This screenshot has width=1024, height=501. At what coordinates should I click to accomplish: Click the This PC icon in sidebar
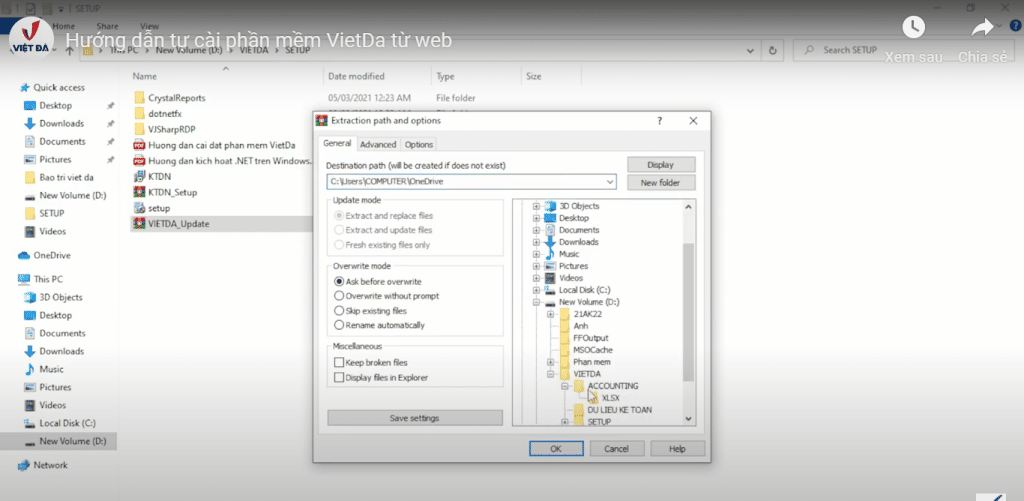[x=24, y=279]
